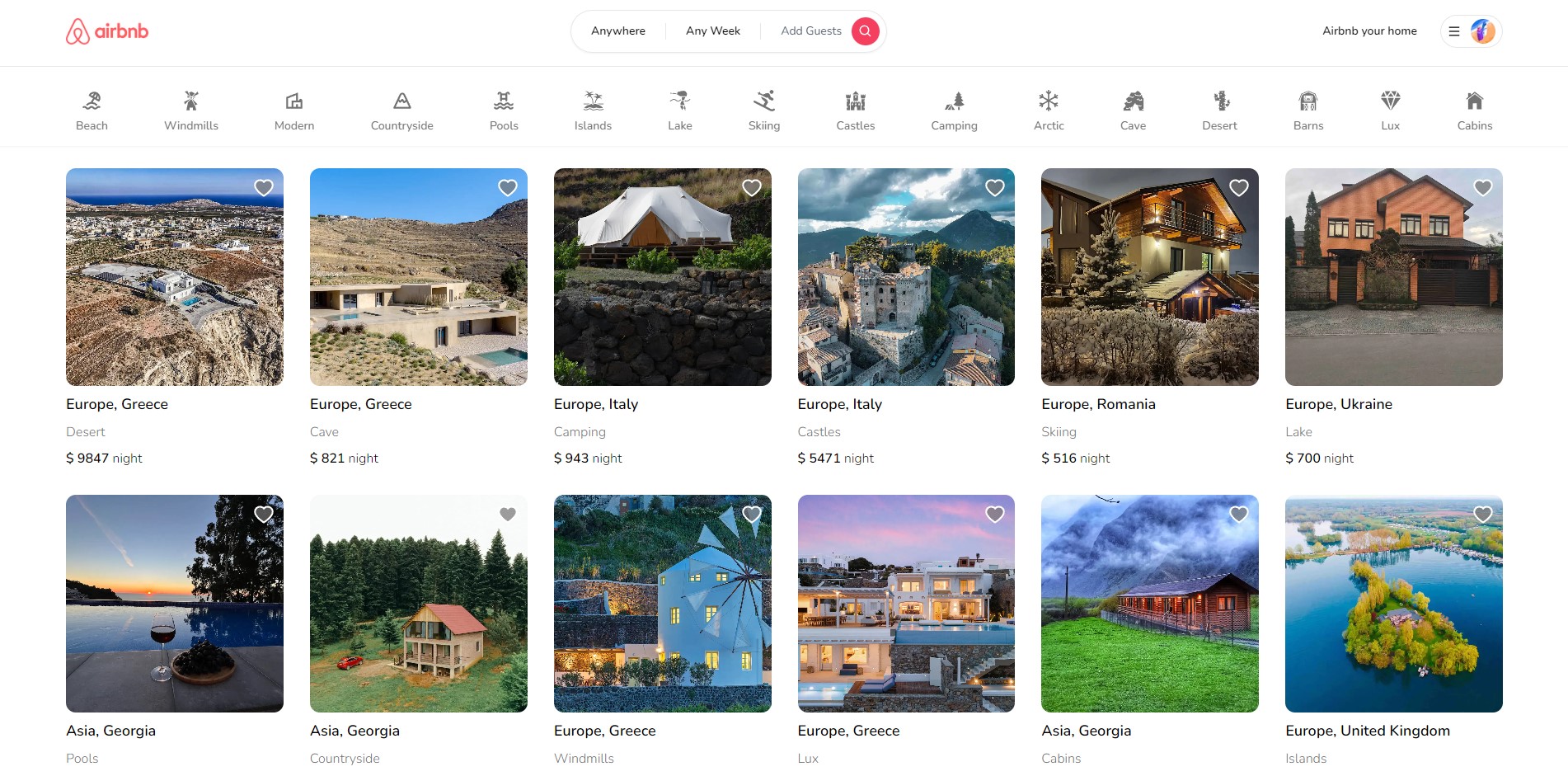Open the Anywhere location selector

point(617,31)
